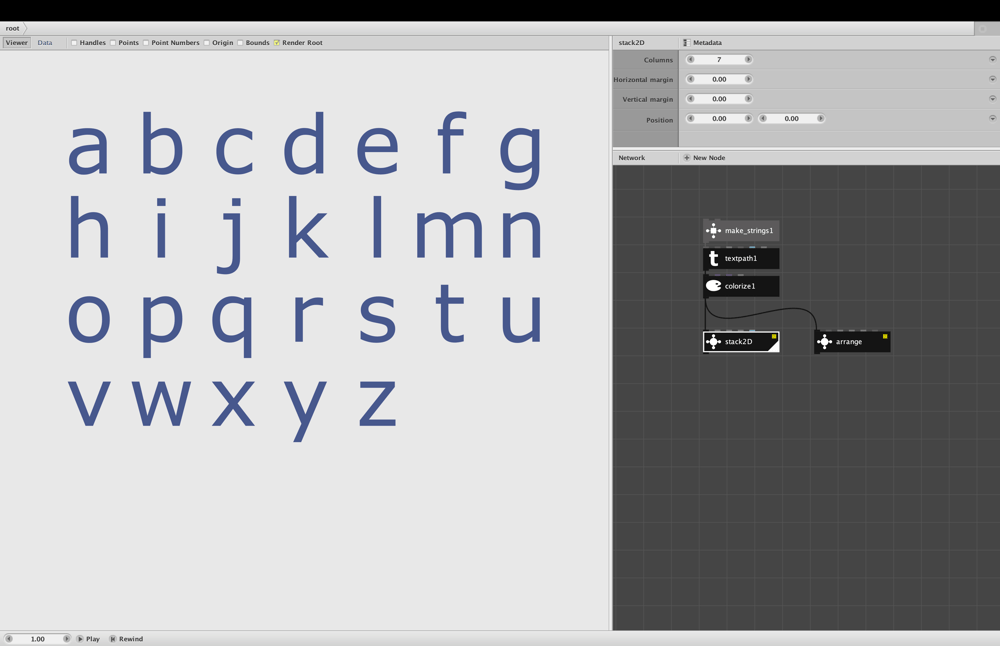Viewport: 1000px width, 646px height.
Task: Click the yellow marker on arrange node
Action: click(885, 336)
